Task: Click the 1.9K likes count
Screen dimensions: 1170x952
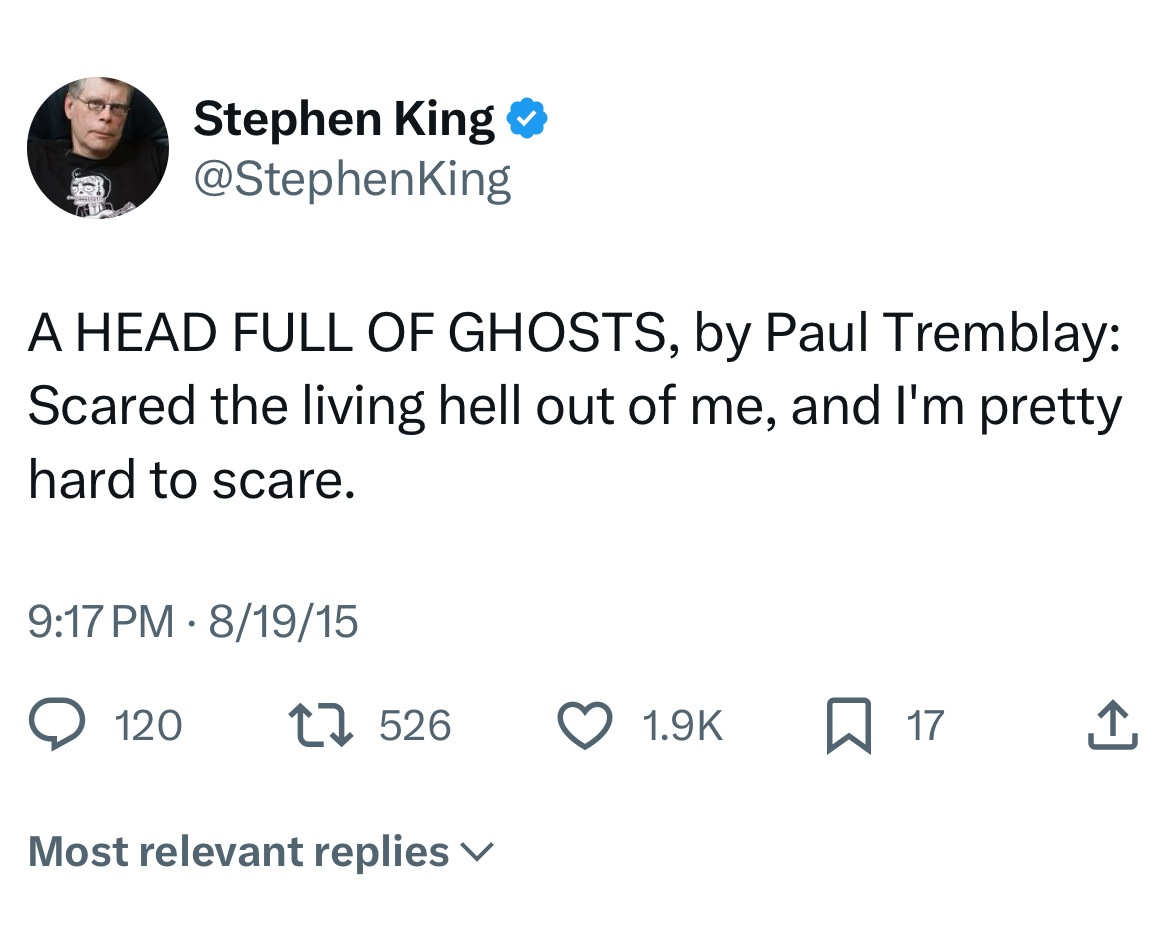Action: (x=682, y=725)
